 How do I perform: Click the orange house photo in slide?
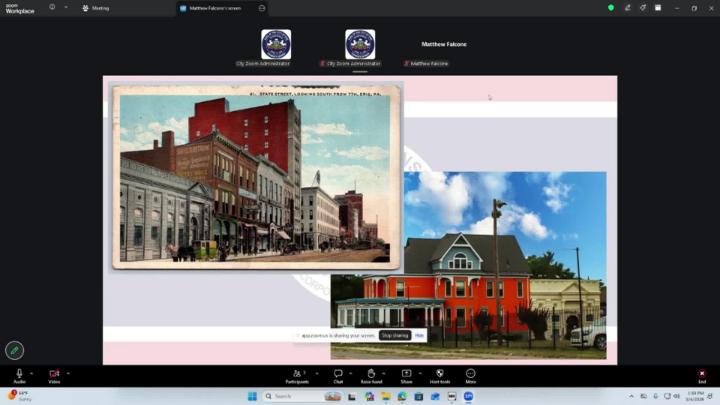coord(468,265)
